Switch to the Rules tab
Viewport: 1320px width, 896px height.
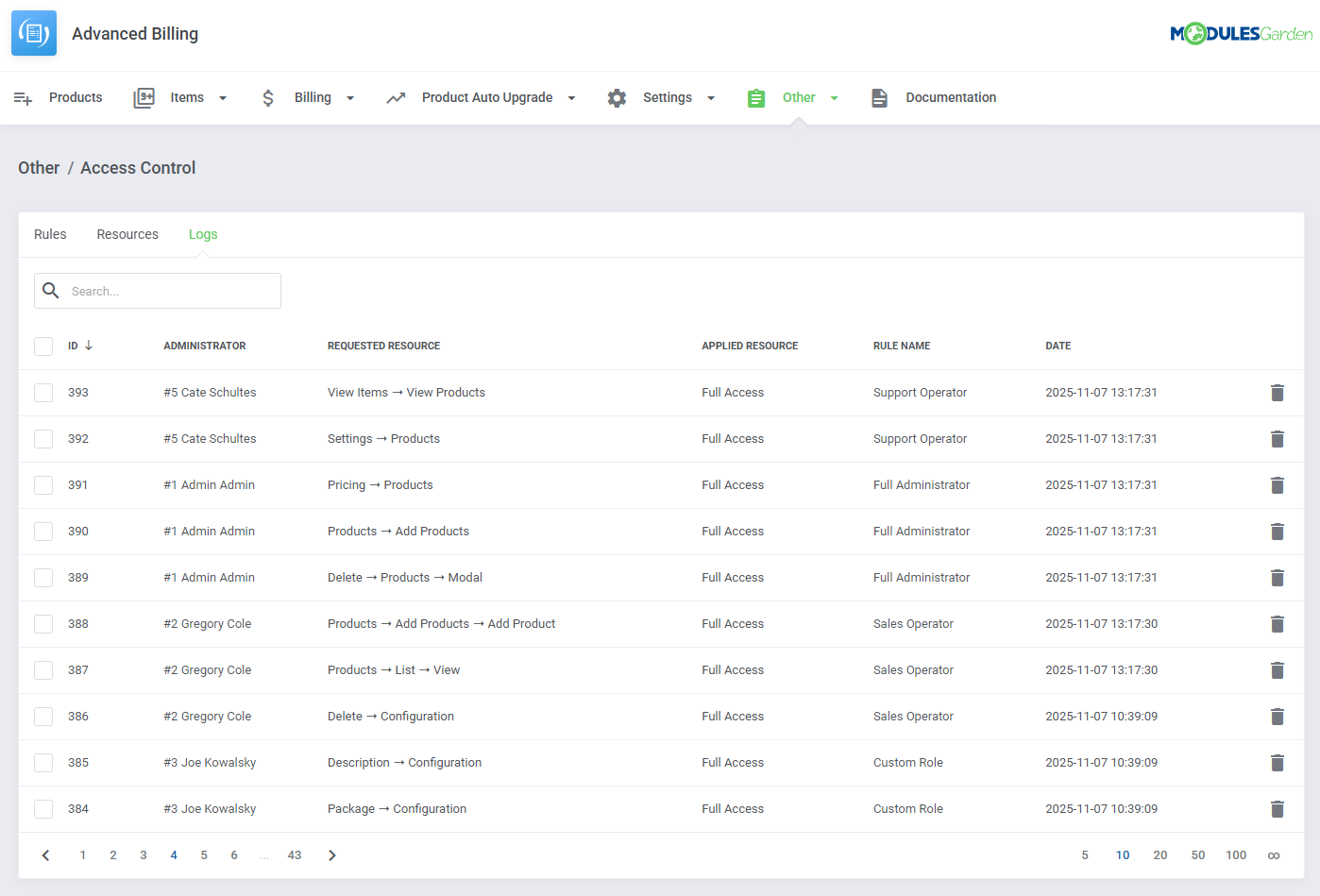click(50, 234)
